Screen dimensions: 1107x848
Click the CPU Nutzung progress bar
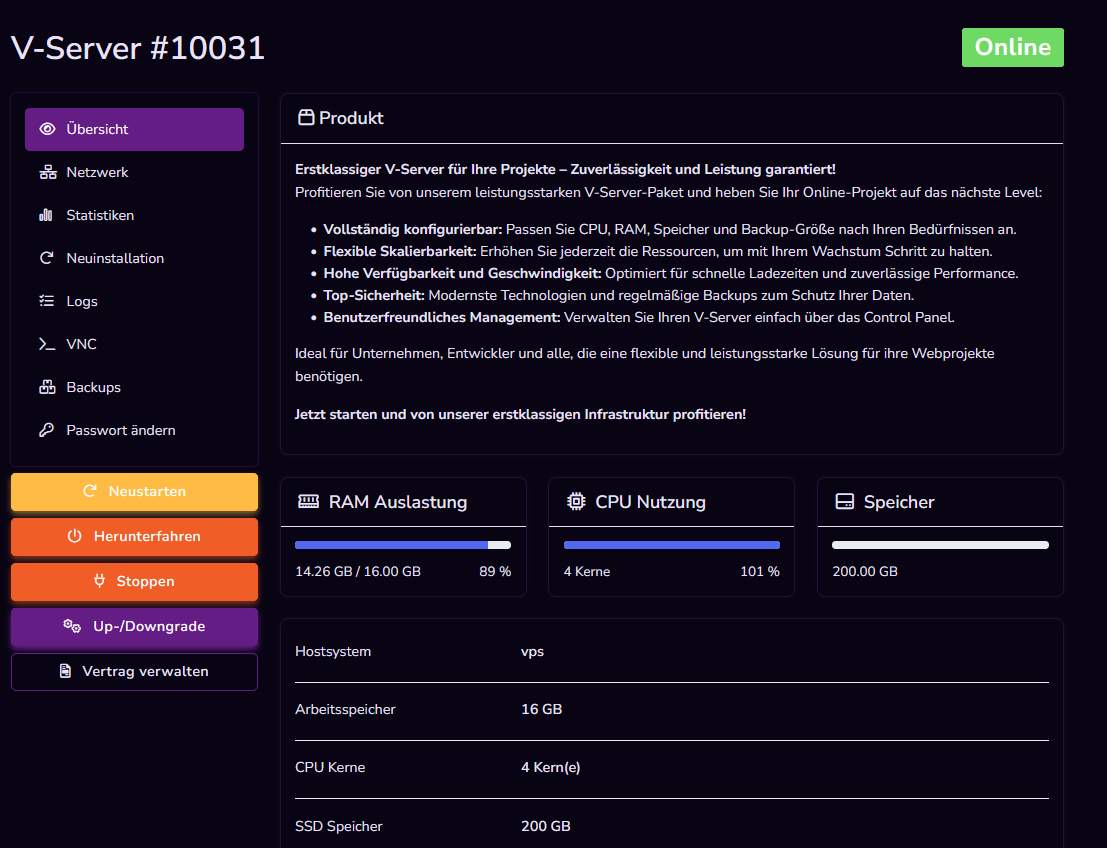(671, 544)
